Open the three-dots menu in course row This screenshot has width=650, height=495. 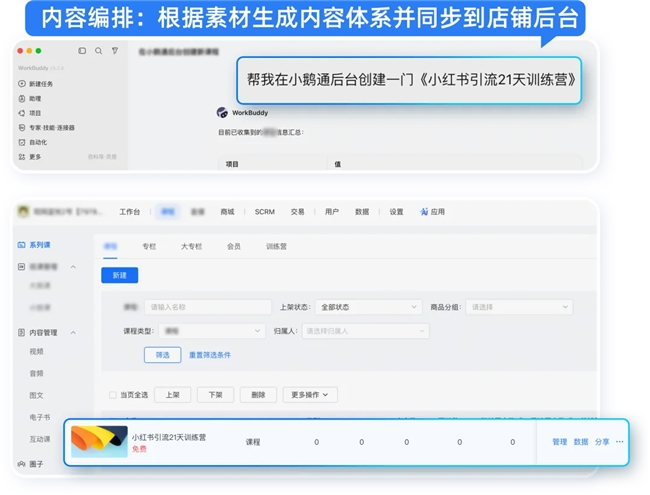[619, 442]
